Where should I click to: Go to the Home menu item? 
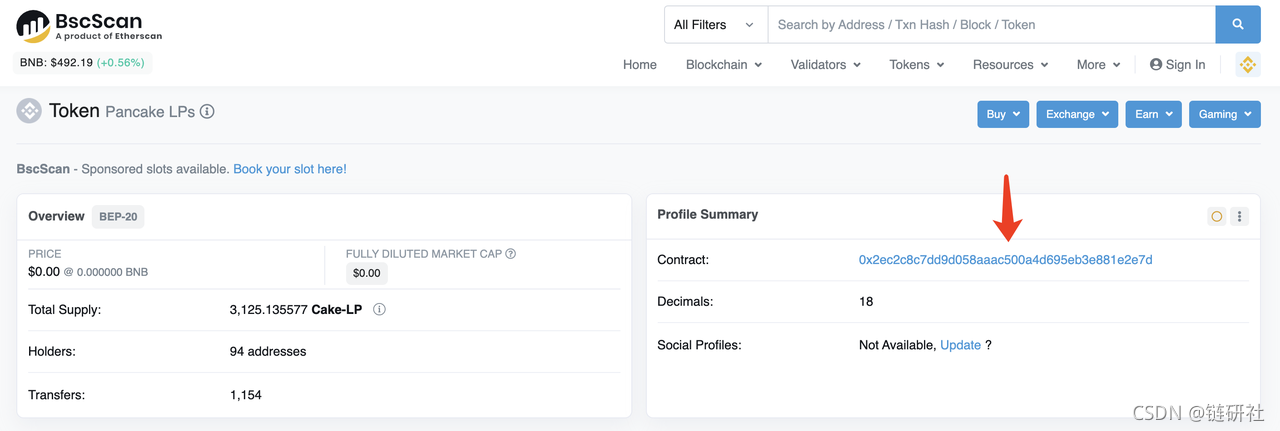(640, 65)
